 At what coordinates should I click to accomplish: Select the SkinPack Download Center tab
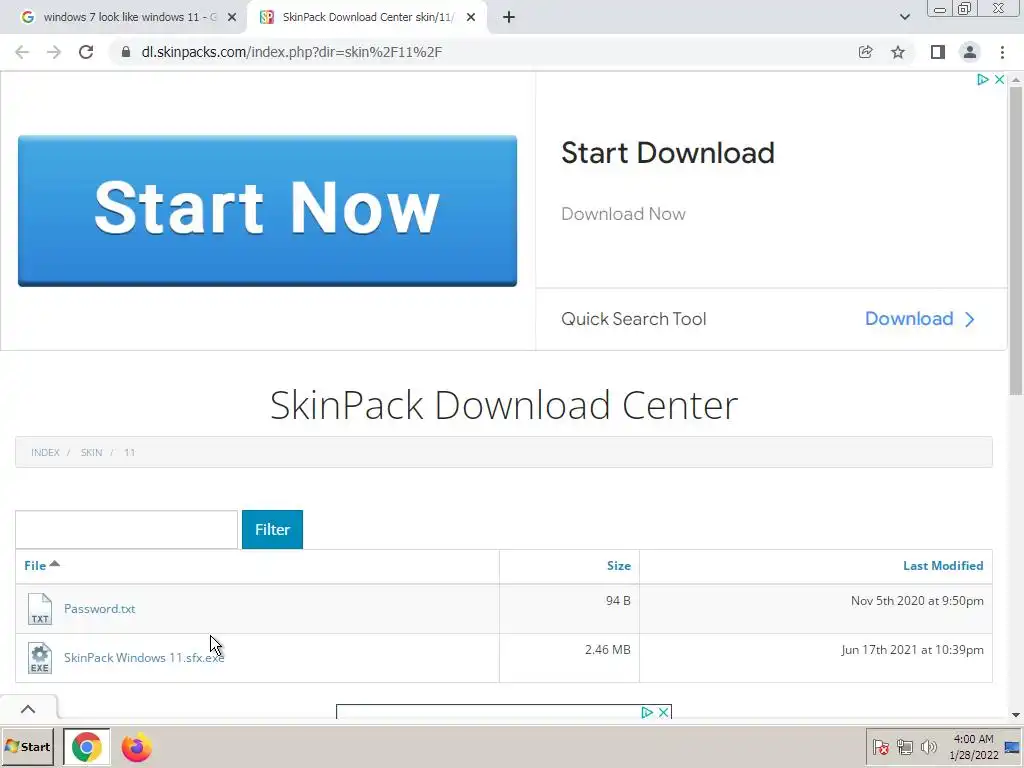(x=366, y=17)
